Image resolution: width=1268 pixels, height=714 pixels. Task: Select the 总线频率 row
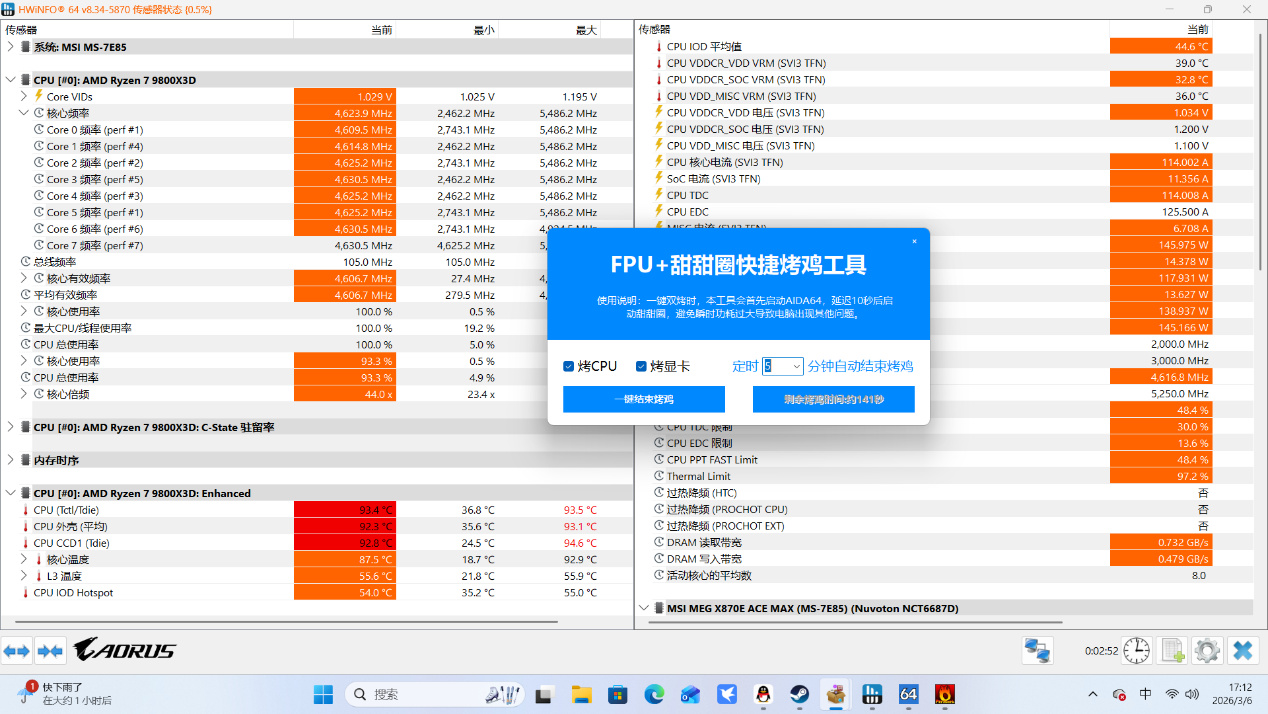click(316, 261)
